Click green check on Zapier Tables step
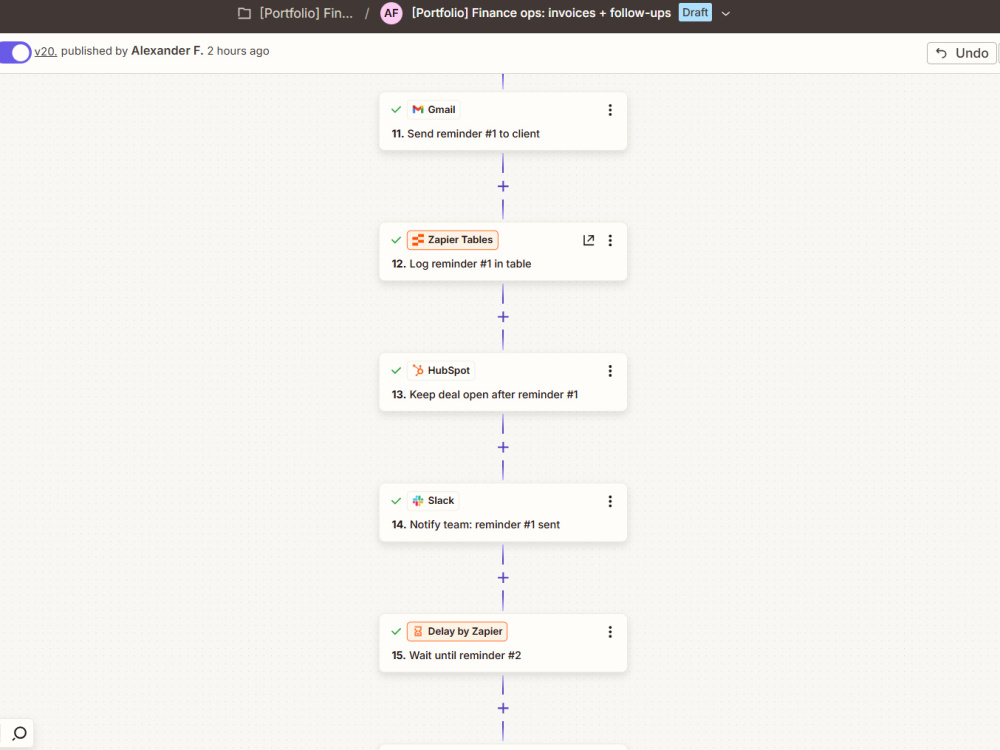This screenshot has height=750, width=1000. click(x=396, y=240)
